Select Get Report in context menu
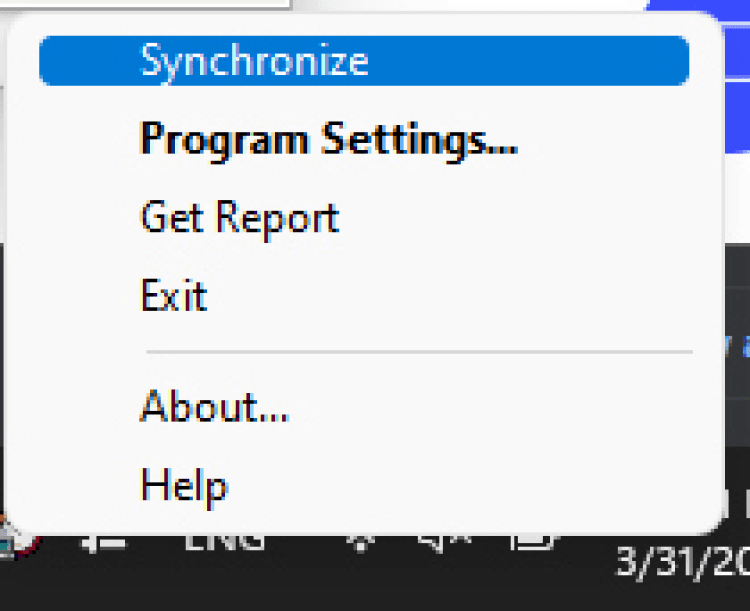Screen dimensions: 750x611 [240, 217]
